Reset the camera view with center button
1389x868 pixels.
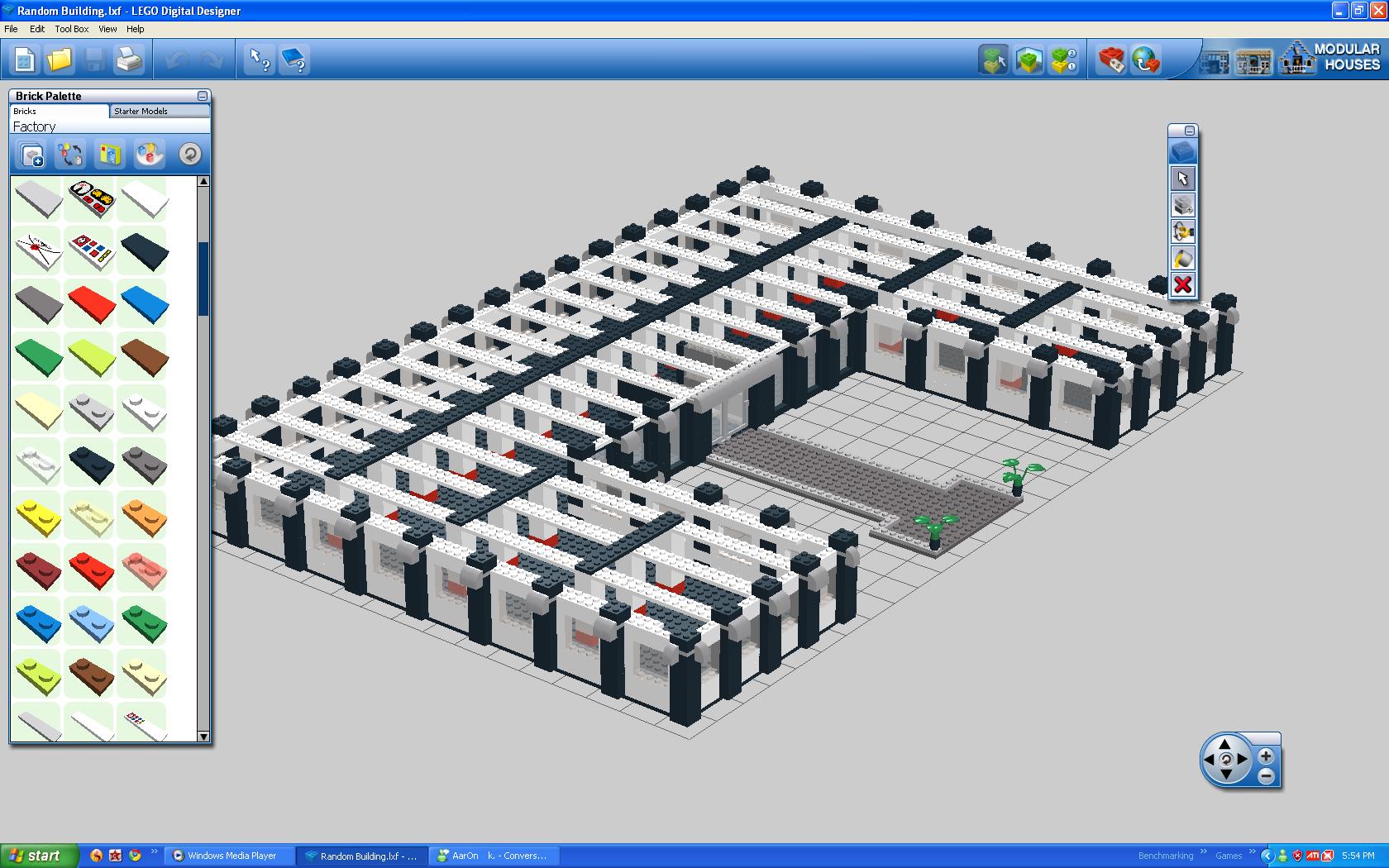click(x=1225, y=760)
